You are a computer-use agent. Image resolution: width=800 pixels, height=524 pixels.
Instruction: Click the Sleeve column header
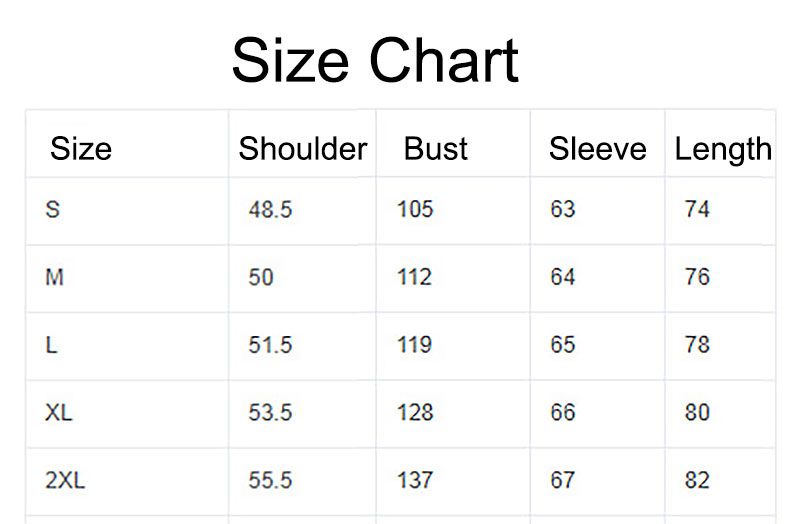(597, 149)
